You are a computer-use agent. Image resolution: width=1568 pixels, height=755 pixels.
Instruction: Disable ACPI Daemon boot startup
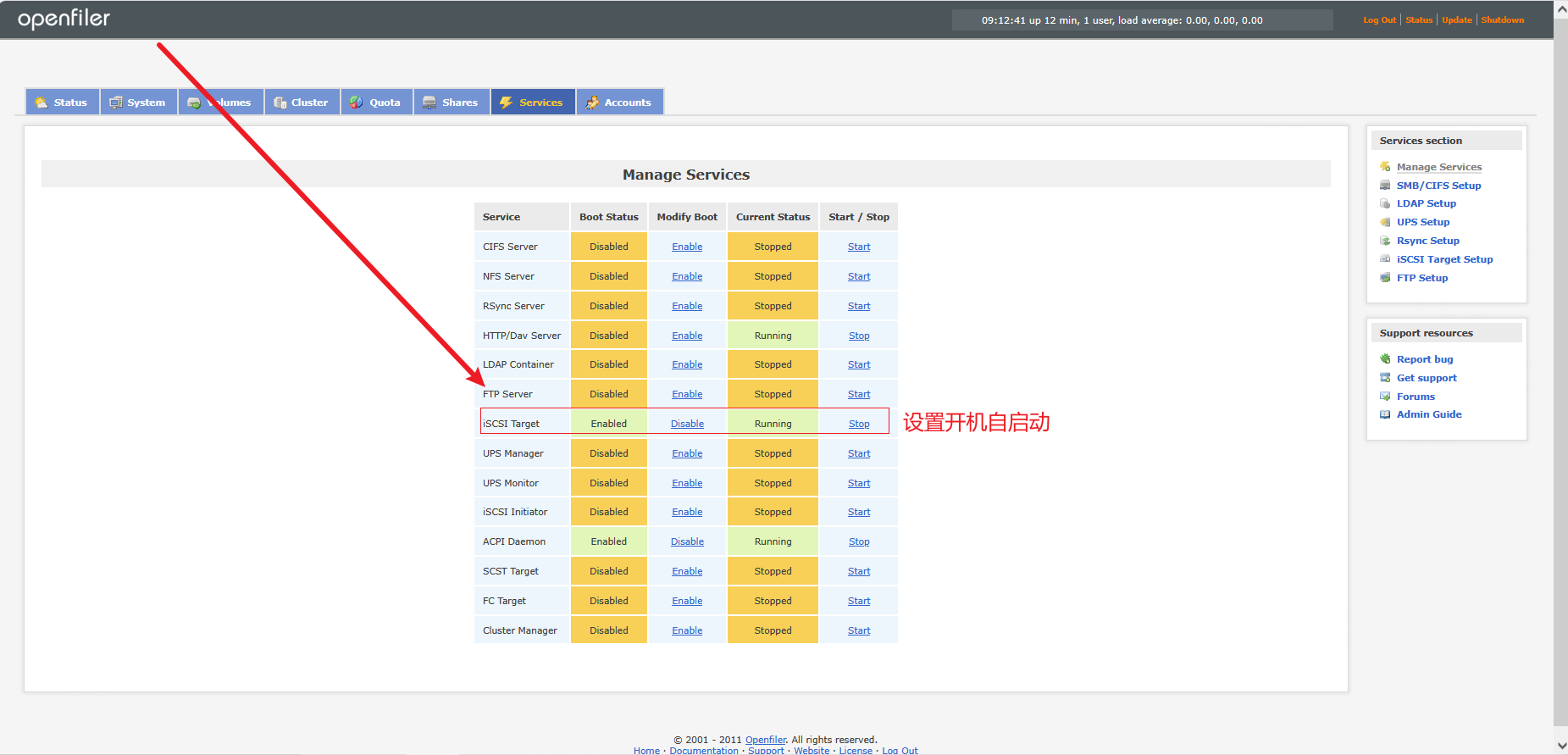[x=687, y=541]
